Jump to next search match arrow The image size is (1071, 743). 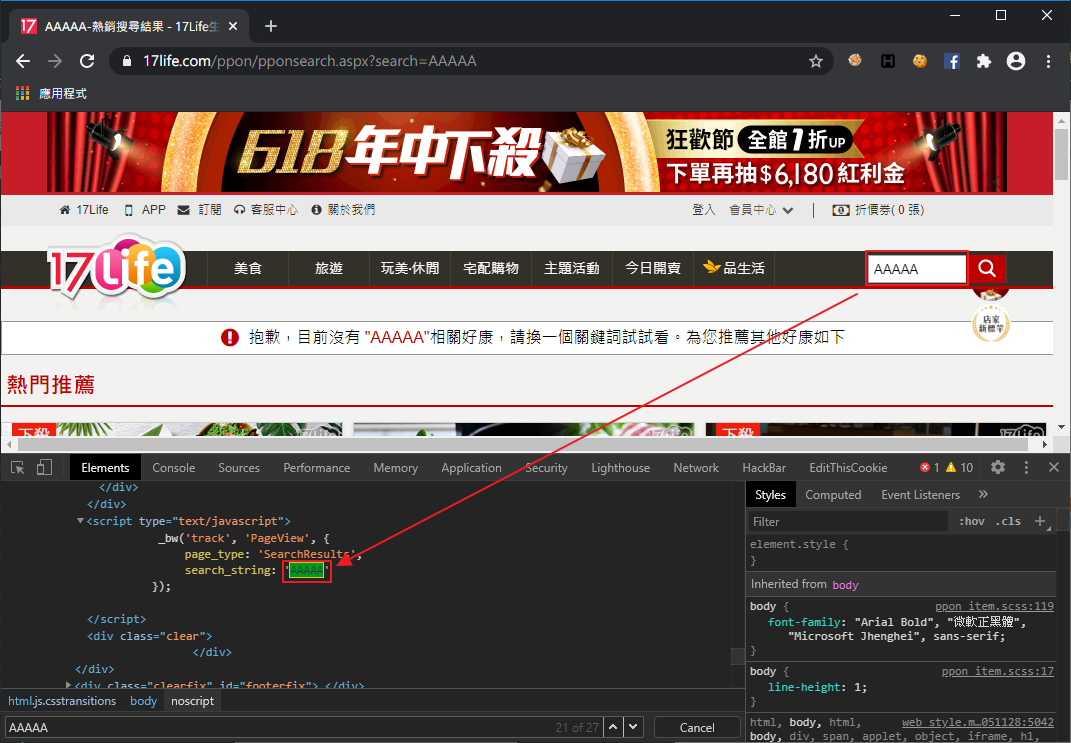click(633, 727)
